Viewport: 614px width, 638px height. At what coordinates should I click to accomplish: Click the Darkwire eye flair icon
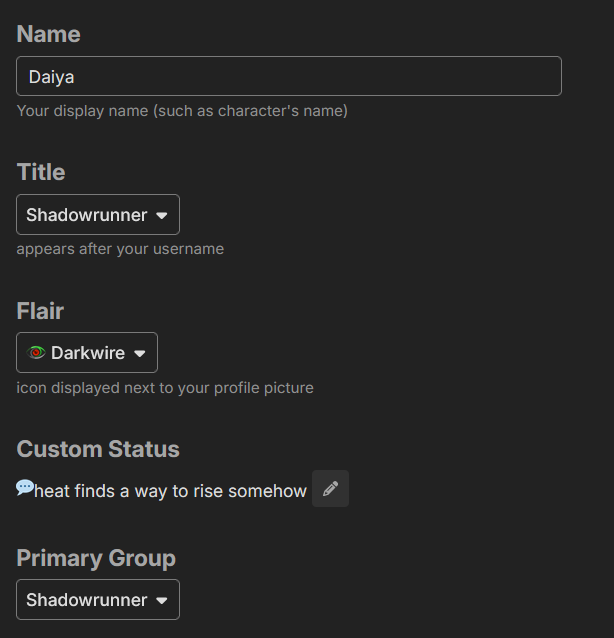[37, 353]
